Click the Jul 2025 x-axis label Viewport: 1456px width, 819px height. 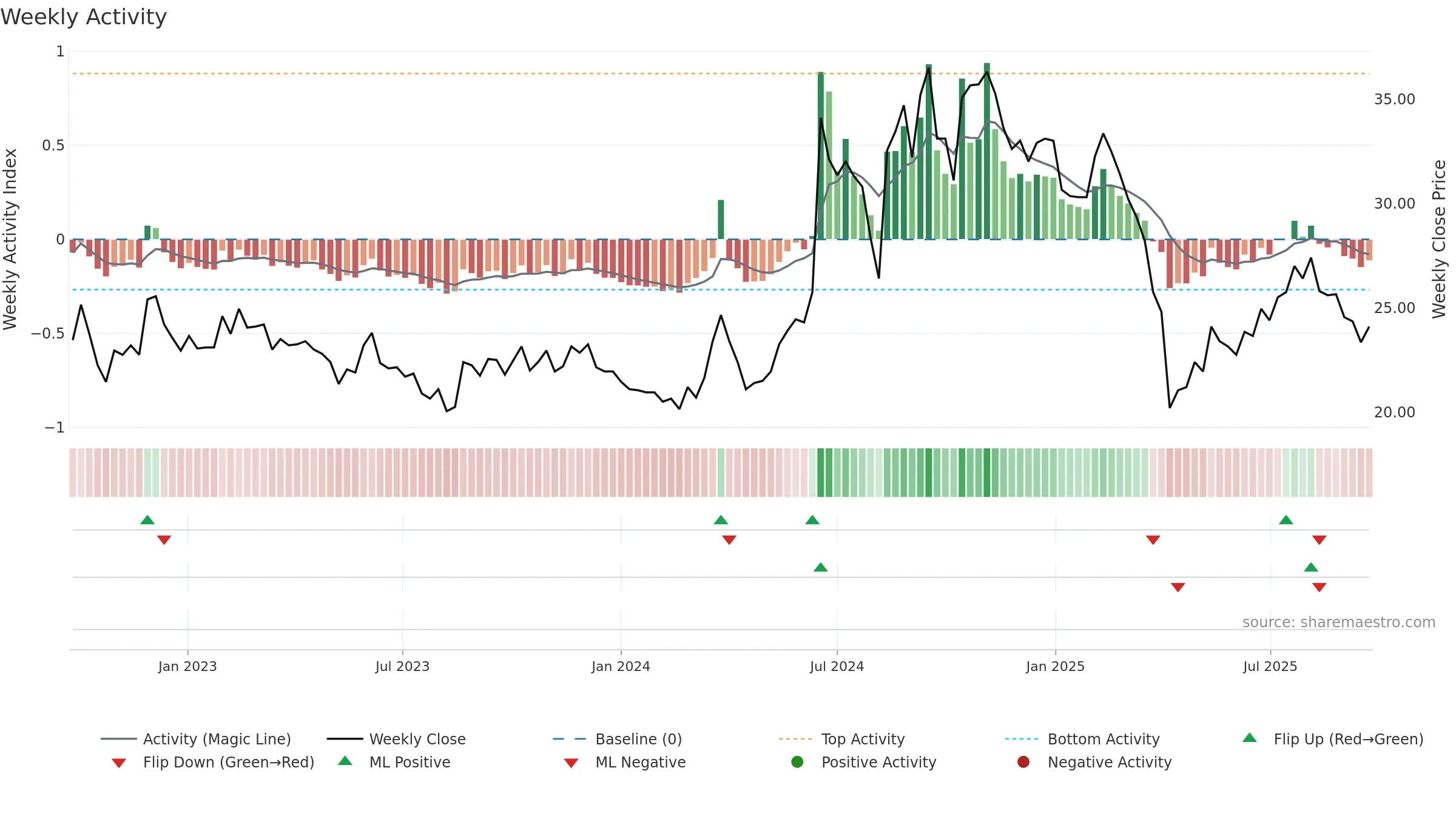(x=1270, y=666)
